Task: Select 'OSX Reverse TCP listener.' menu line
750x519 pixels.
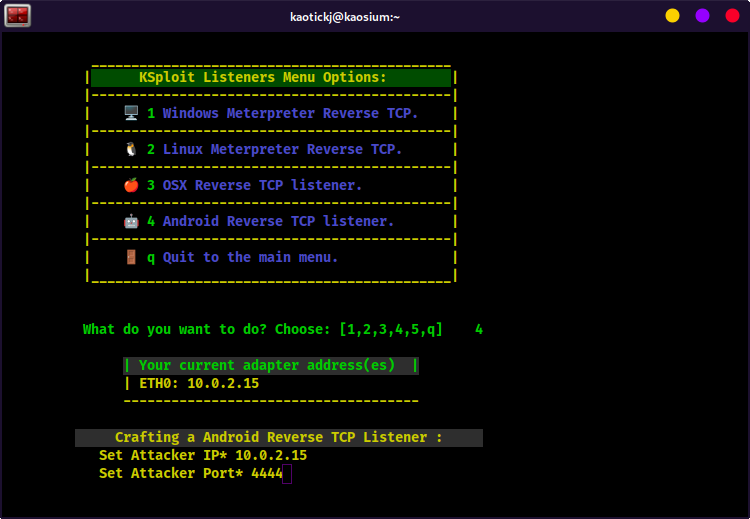Action: pyautogui.click(x=262, y=185)
